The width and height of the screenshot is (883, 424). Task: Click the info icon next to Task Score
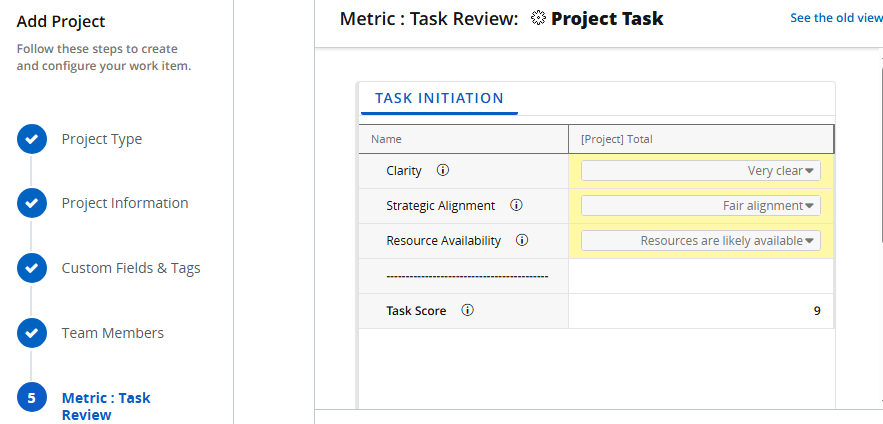467,311
